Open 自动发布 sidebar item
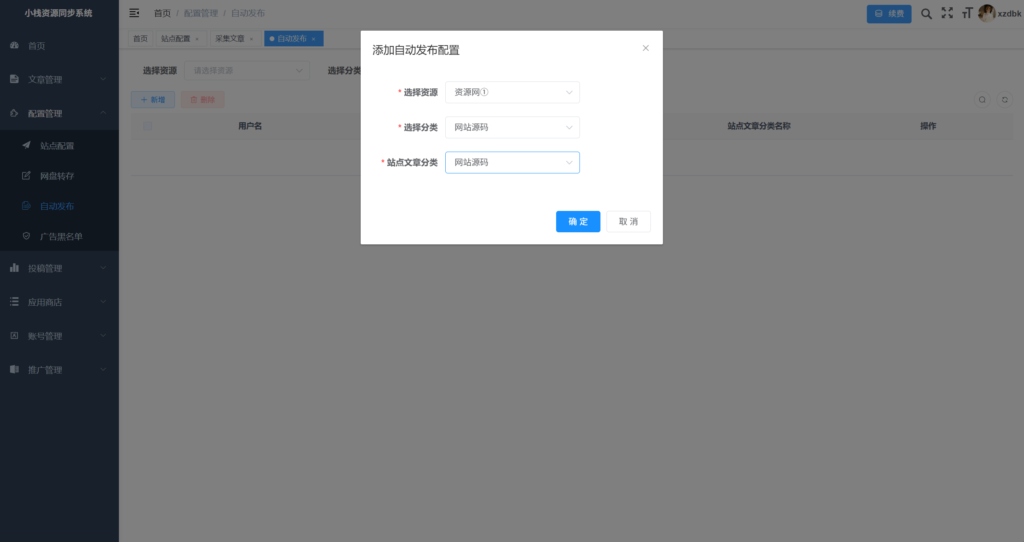Image resolution: width=1024 pixels, height=542 pixels. [59, 206]
